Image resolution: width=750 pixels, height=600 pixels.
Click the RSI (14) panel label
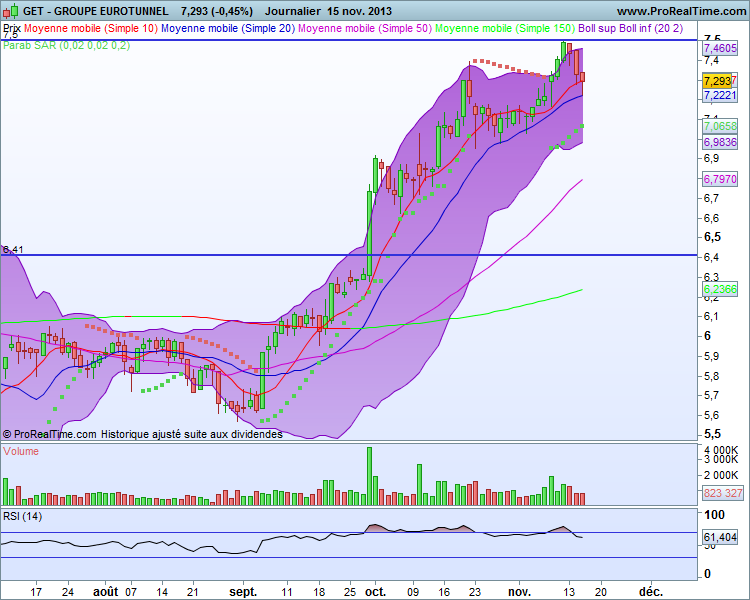click(22, 516)
